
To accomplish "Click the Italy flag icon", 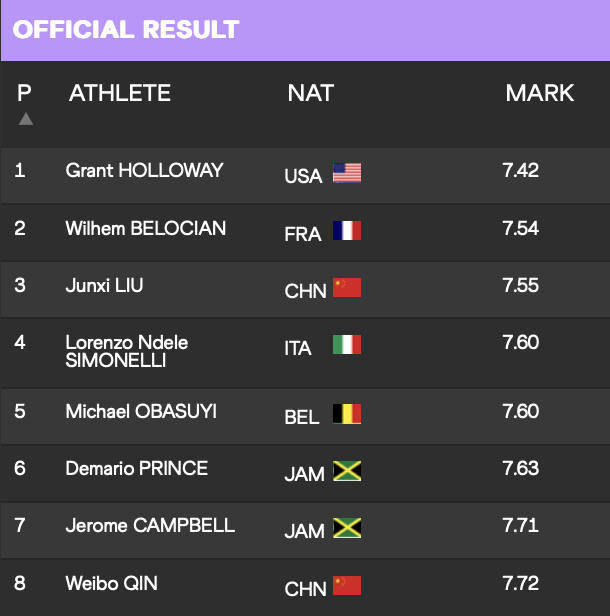I will pyautogui.click(x=347, y=345).
